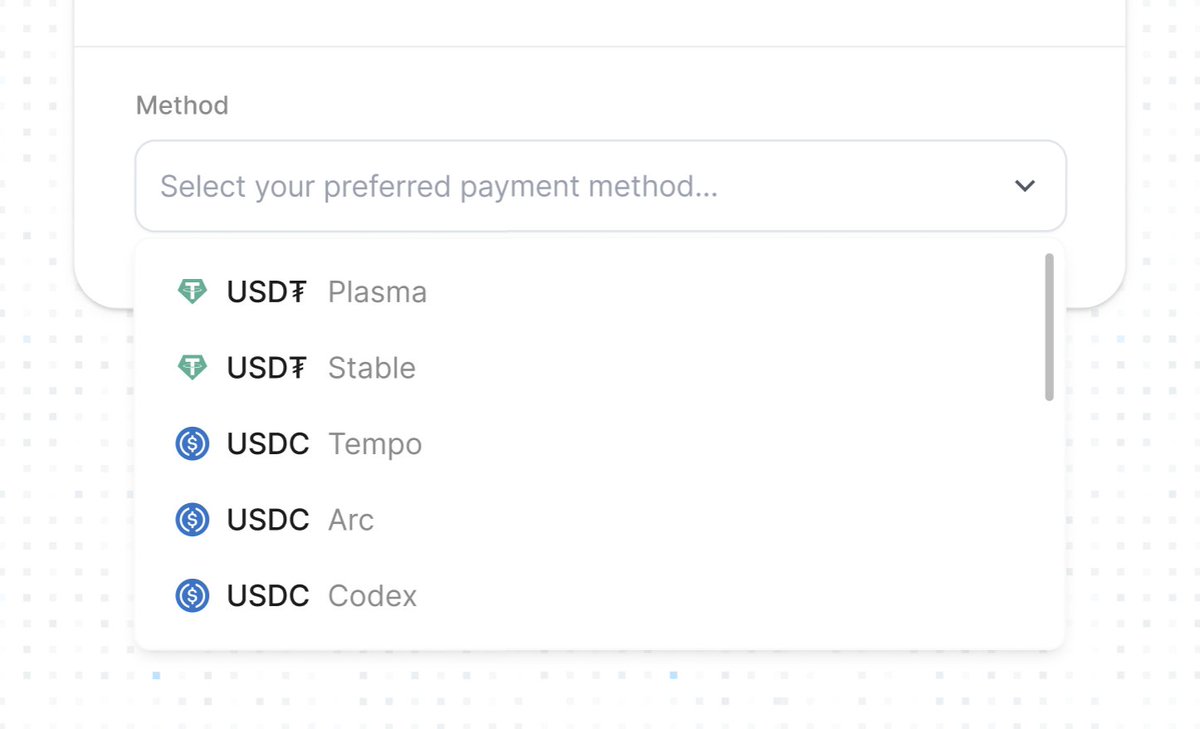Click the Tether icon beside Stable
1200x729 pixels.
(x=192, y=367)
